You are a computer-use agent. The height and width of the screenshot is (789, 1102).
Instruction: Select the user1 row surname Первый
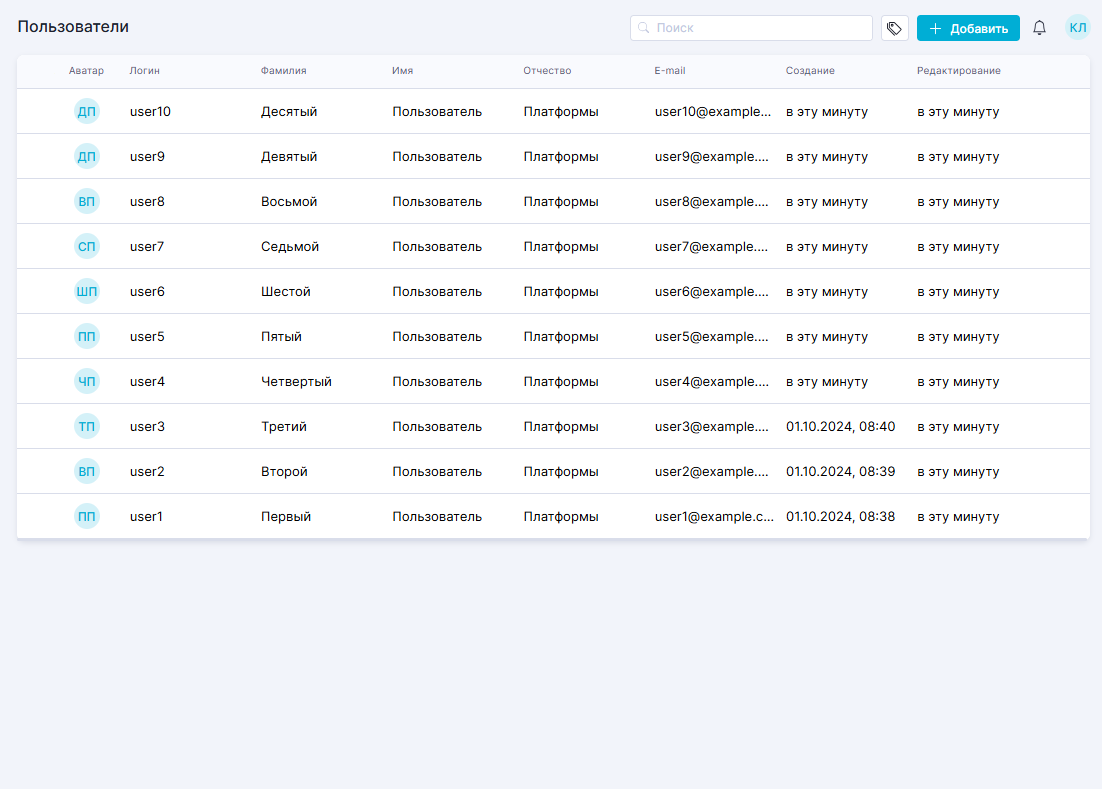[x=286, y=517]
